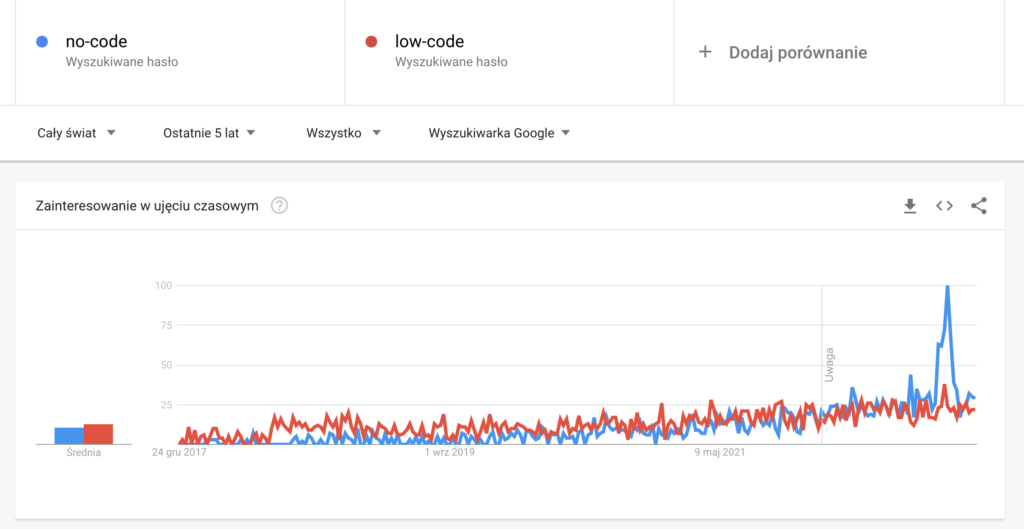Image resolution: width=1024 pixels, height=529 pixels.
Task: Open the Wyszukiwarka Google source dropdown
Action: click(x=499, y=133)
